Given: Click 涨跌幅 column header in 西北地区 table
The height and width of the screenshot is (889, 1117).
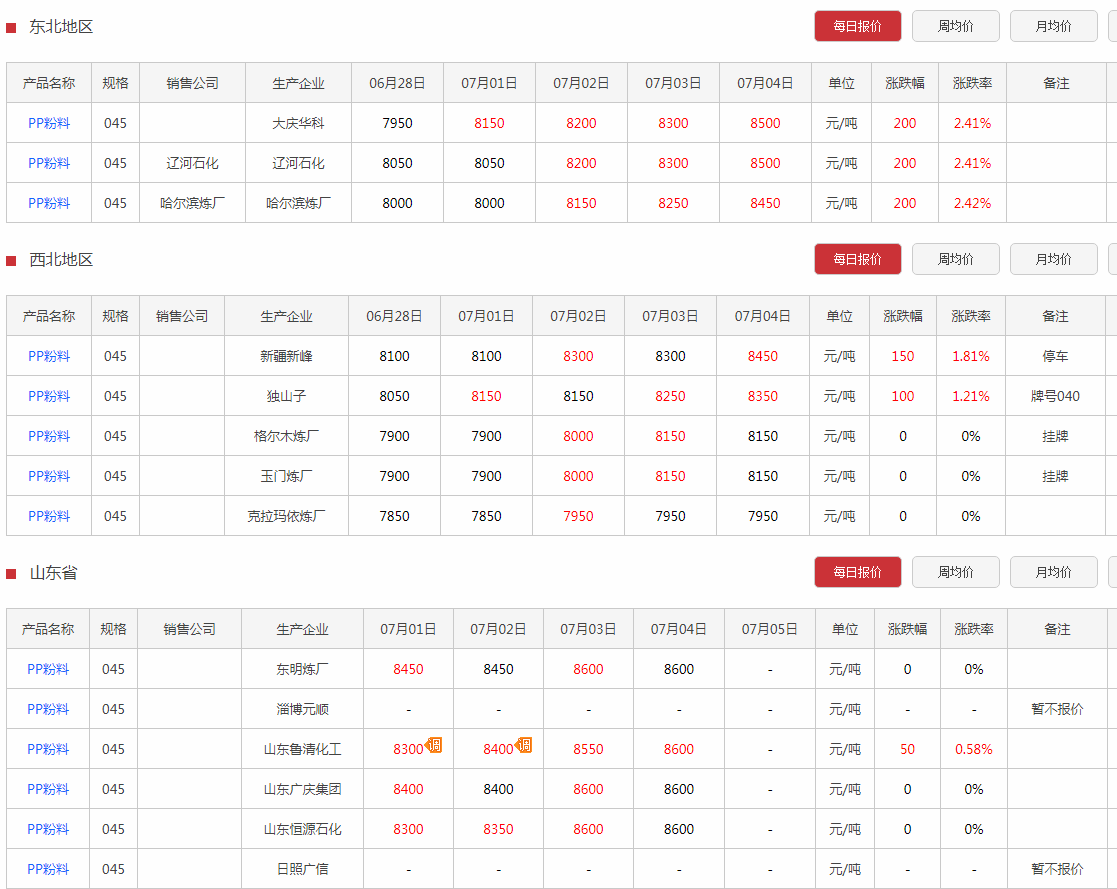Looking at the screenshot, I should [x=903, y=316].
